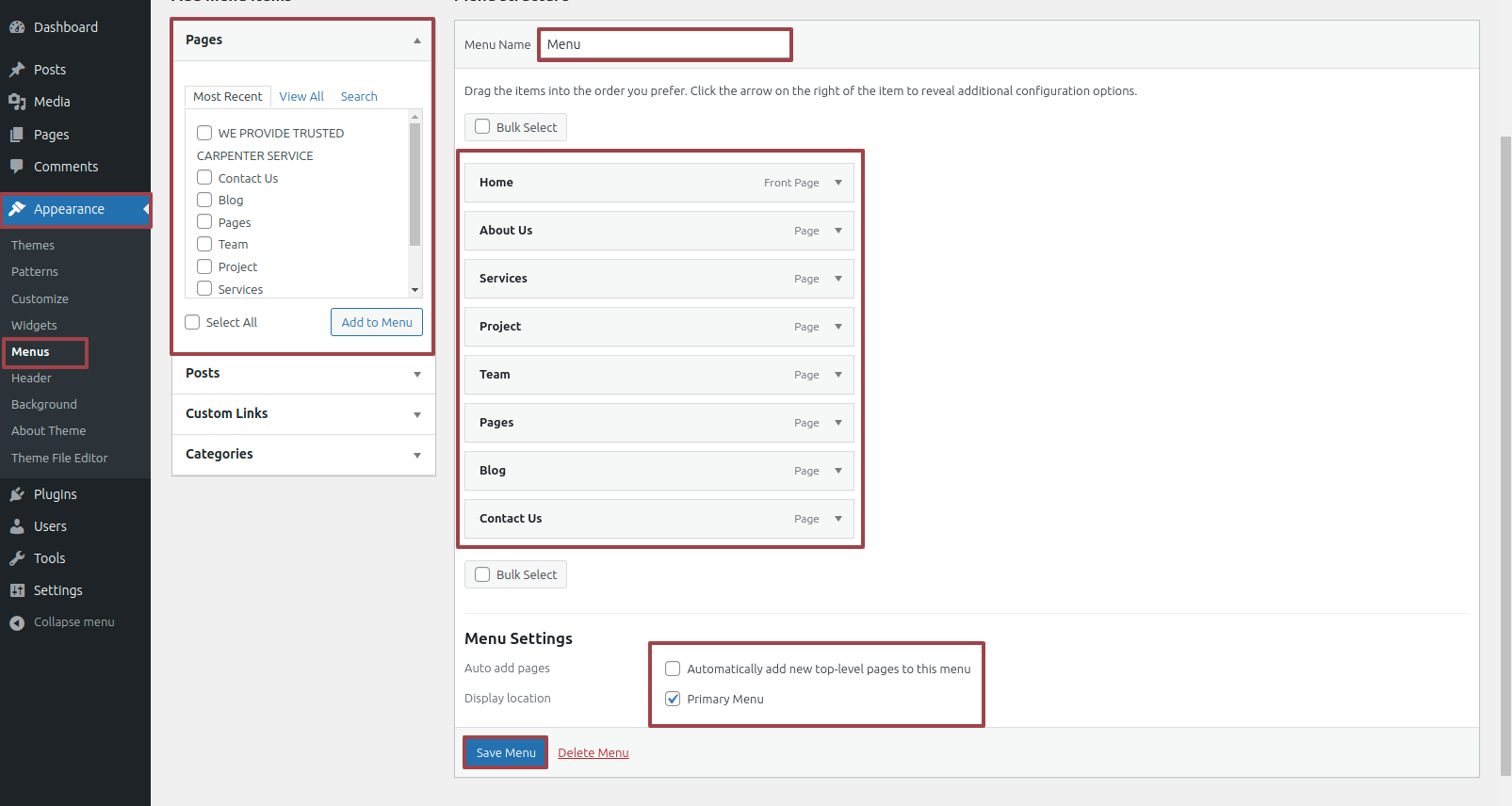Check the Contact Us page checkbox
This screenshot has height=806, width=1512.
[204, 178]
